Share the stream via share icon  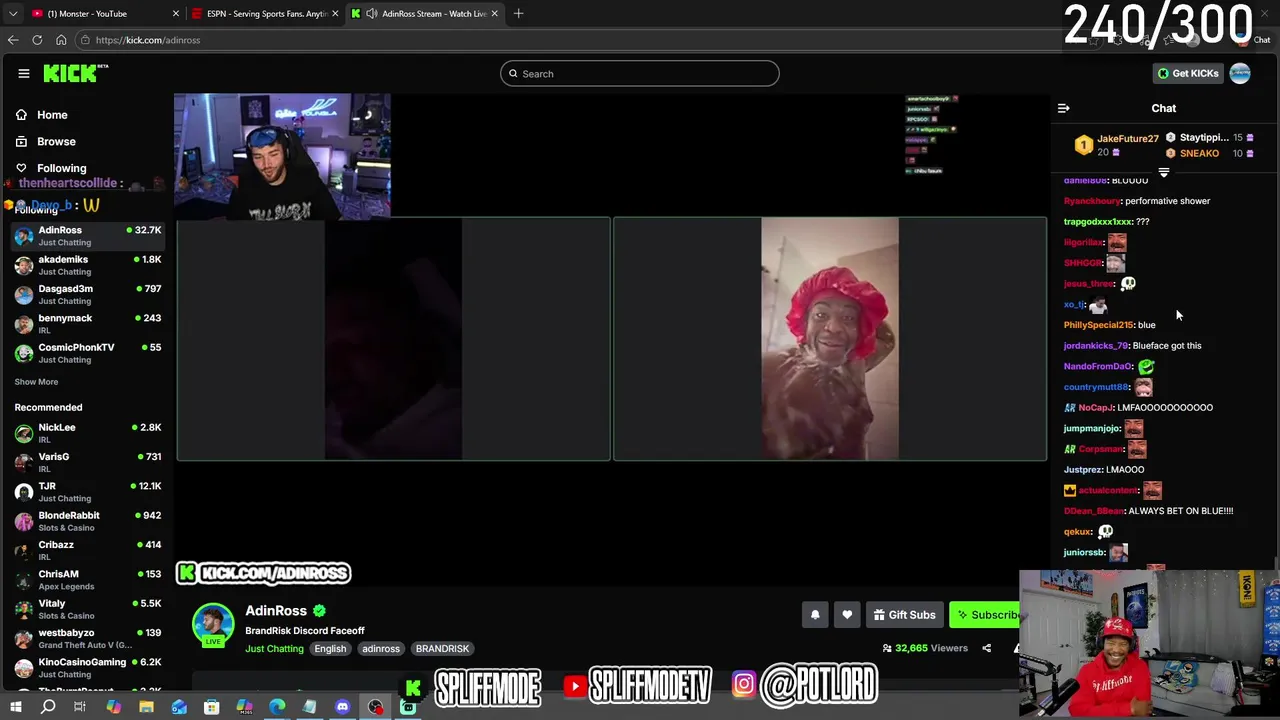coord(986,648)
